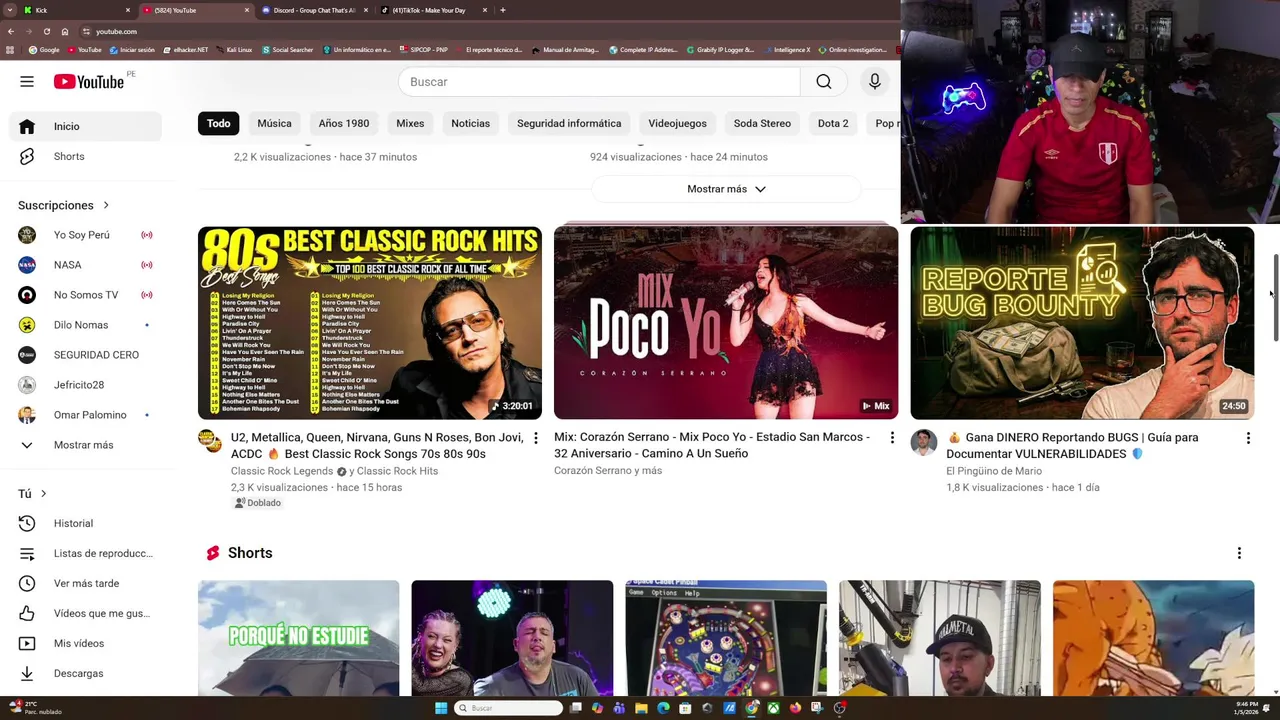Viewport: 1280px width, 720px height.
Task: Open File Explorer from taskbar
Action: coord(641,708)
